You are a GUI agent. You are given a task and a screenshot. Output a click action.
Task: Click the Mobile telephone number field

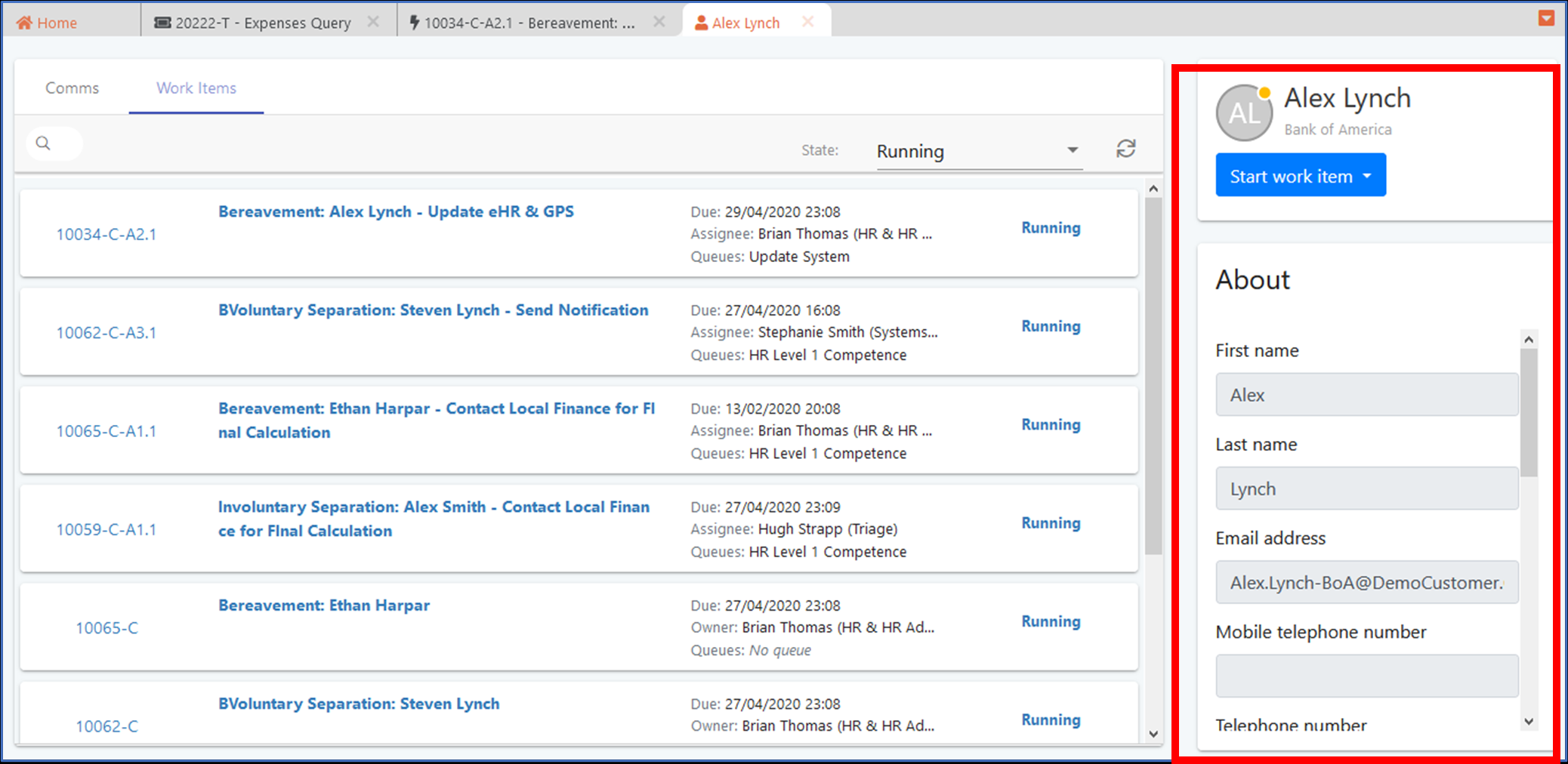click(x=1366, y=676)
